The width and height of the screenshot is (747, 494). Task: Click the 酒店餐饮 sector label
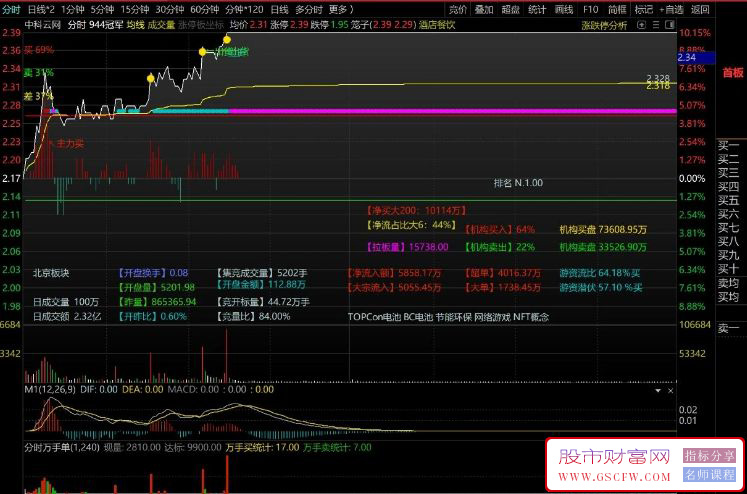pos(437,25)
